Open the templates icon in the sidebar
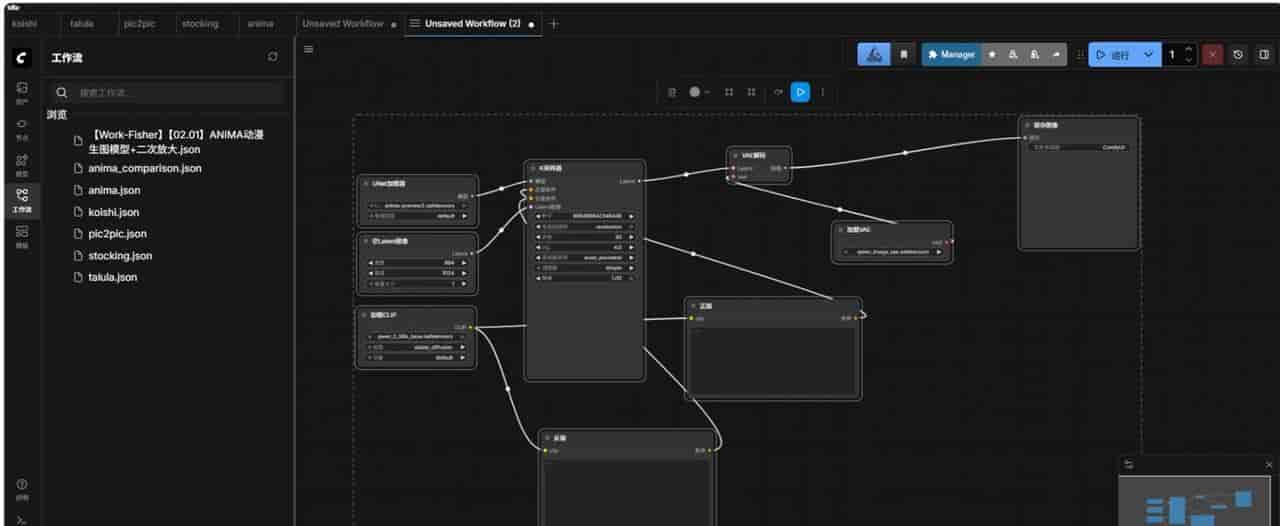Image resolution: width=1280 pixels, height=526 pixels. click(22, 235)
